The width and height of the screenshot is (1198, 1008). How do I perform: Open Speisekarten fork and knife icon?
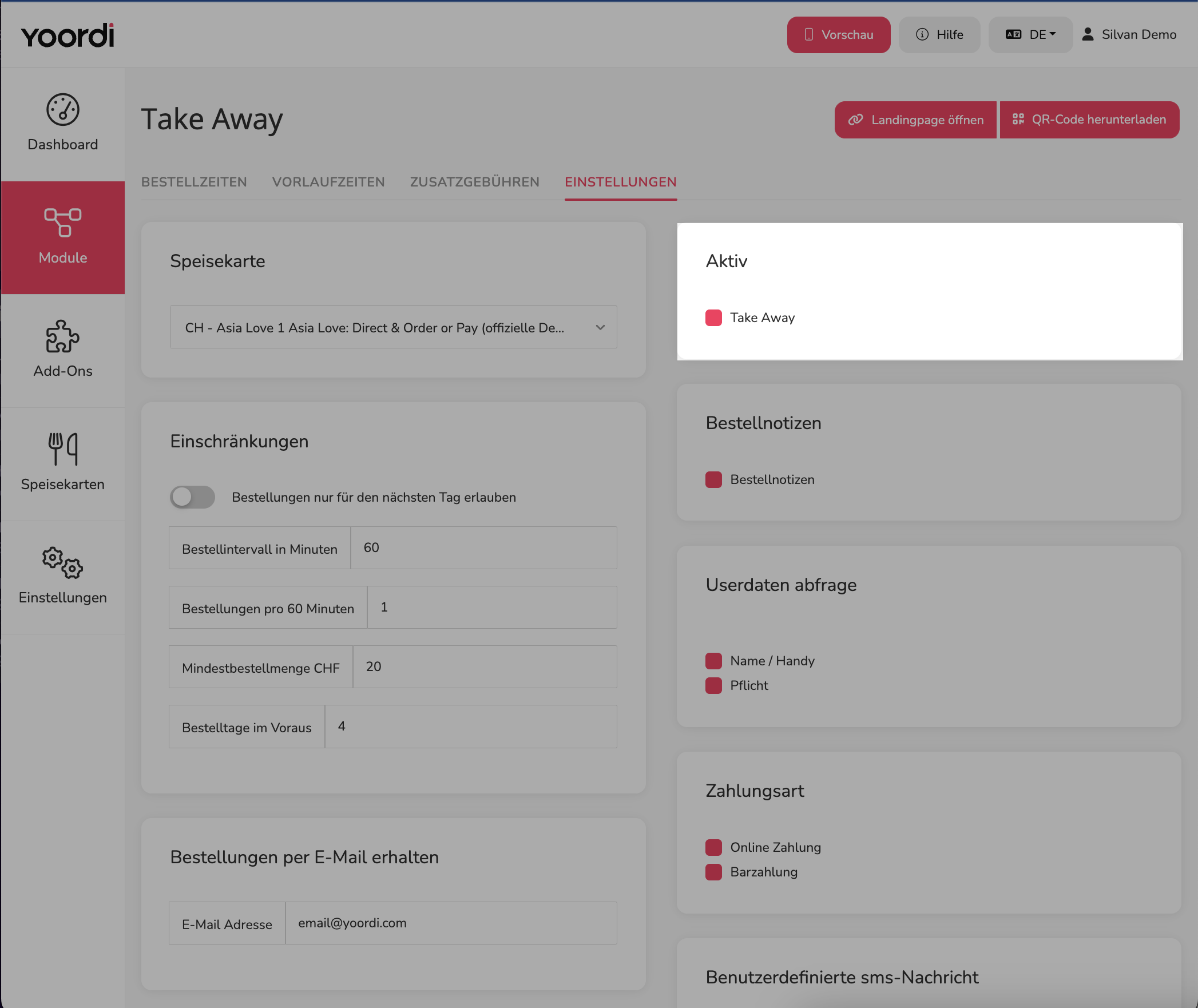(x=63, y=449)
